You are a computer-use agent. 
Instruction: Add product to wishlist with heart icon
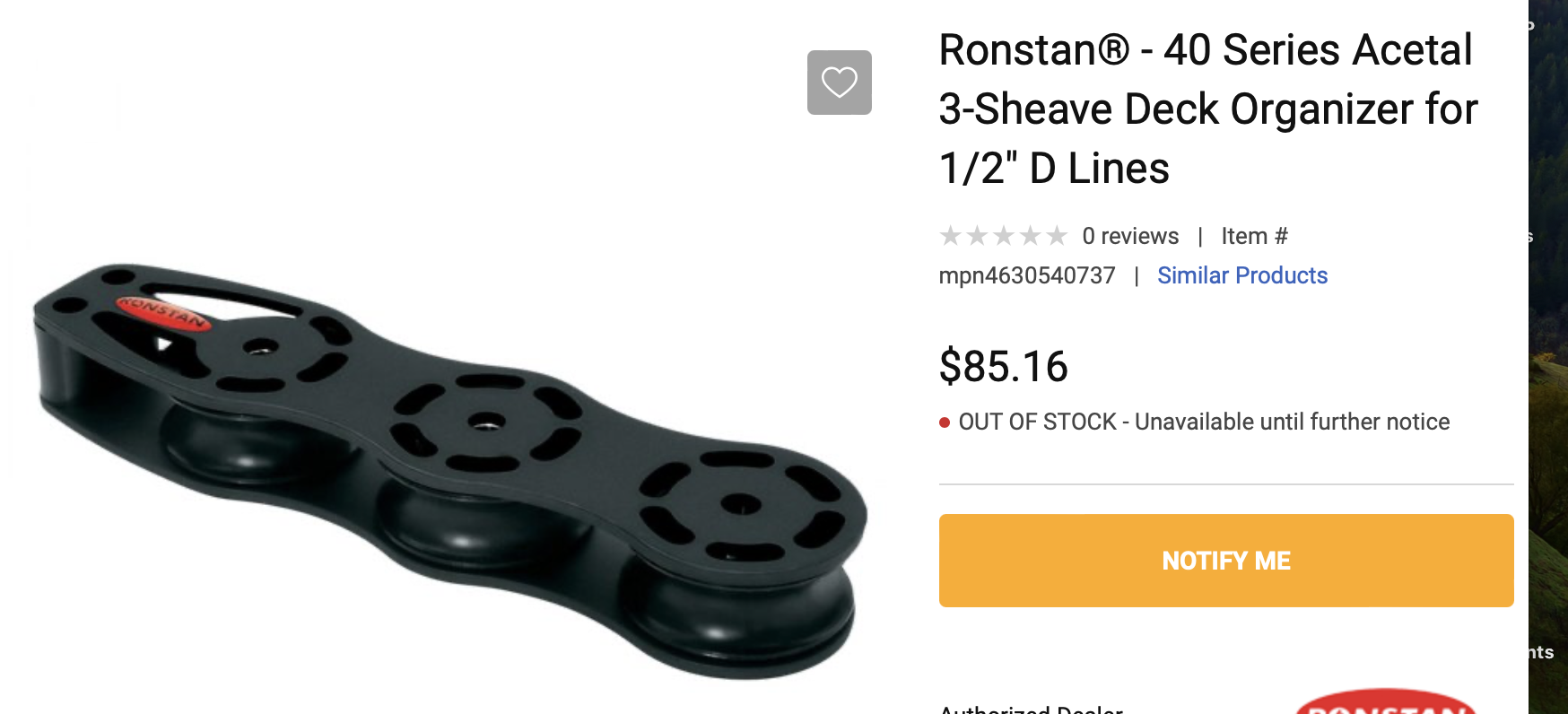pos(839,83)
